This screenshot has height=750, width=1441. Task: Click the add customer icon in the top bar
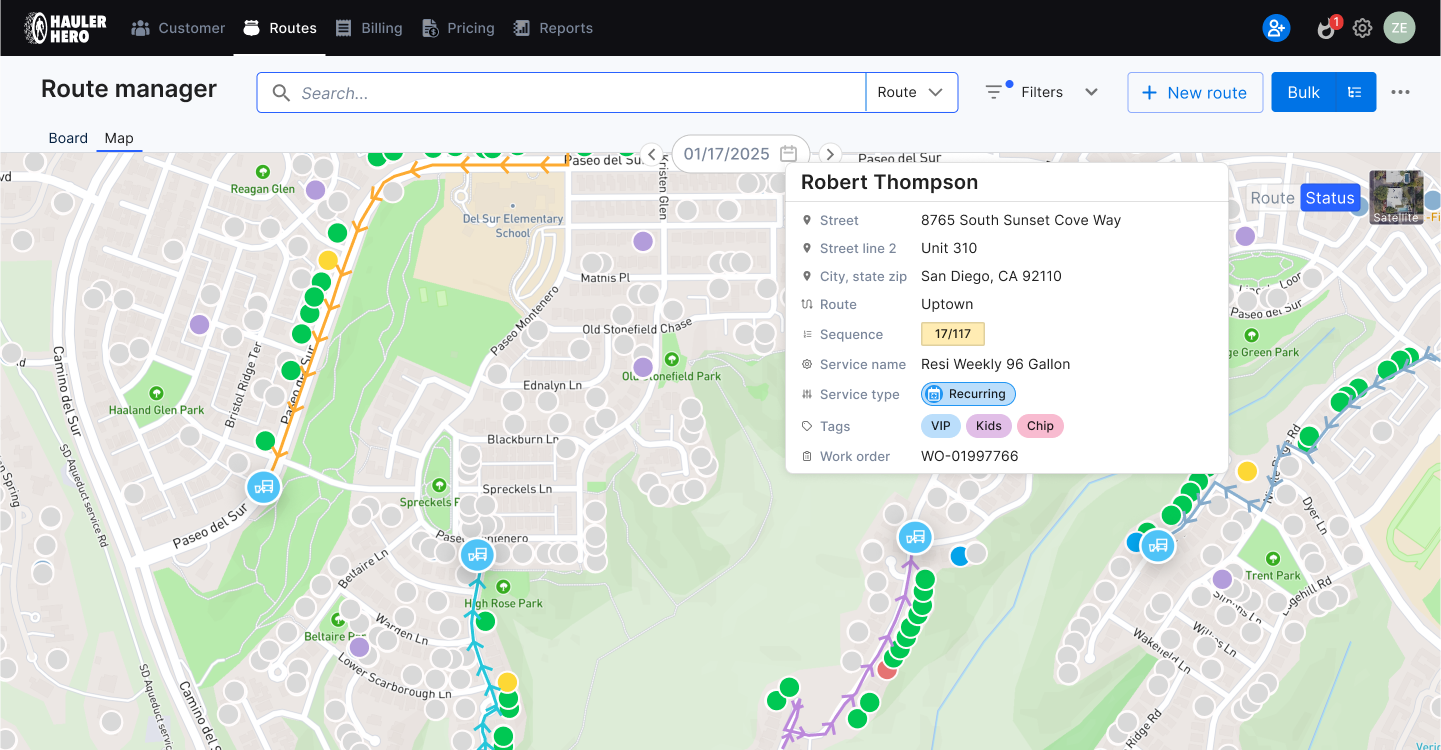[1276, 27]
